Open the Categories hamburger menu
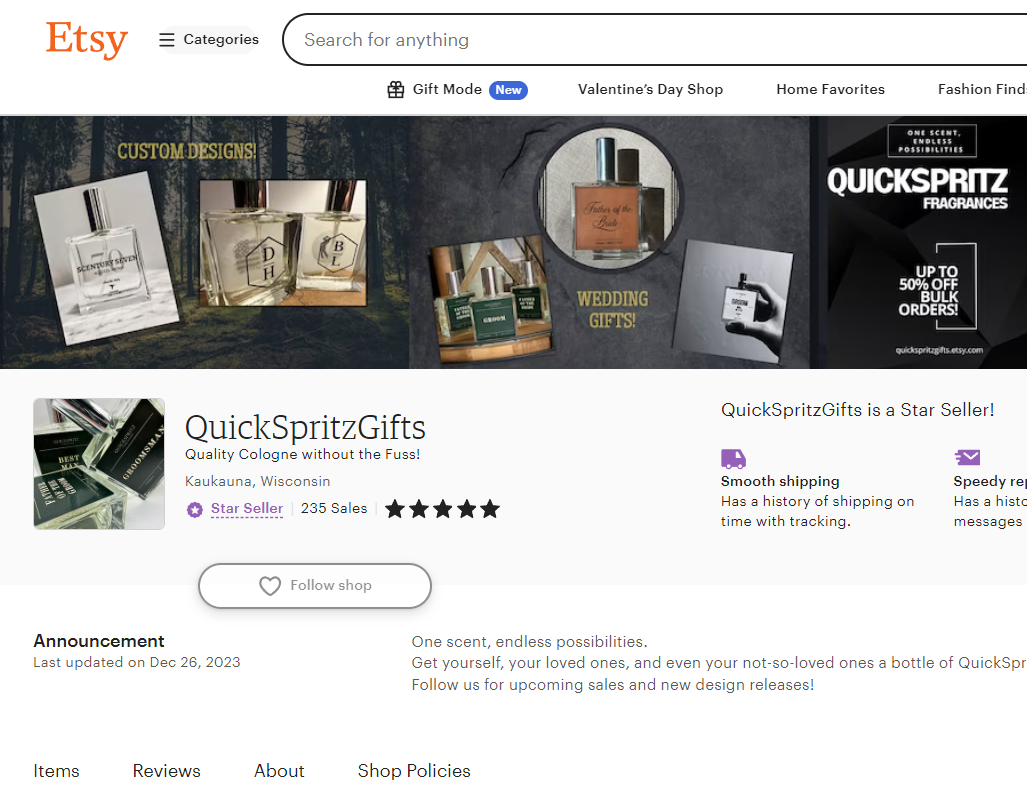The height and width of the screenshot is (791, 1027). click(209, 40)
